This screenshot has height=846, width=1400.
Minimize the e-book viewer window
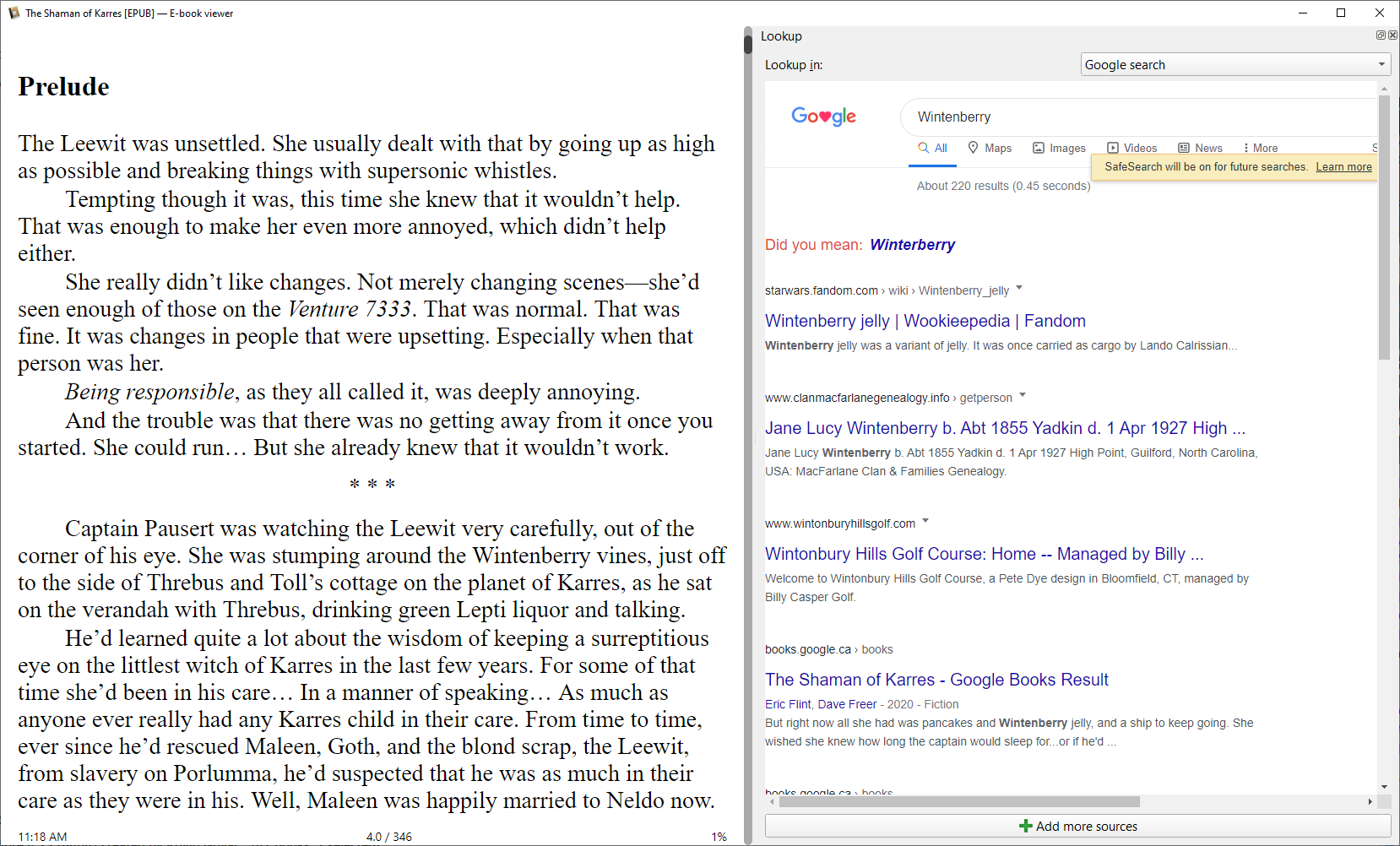click(1302, 13)
